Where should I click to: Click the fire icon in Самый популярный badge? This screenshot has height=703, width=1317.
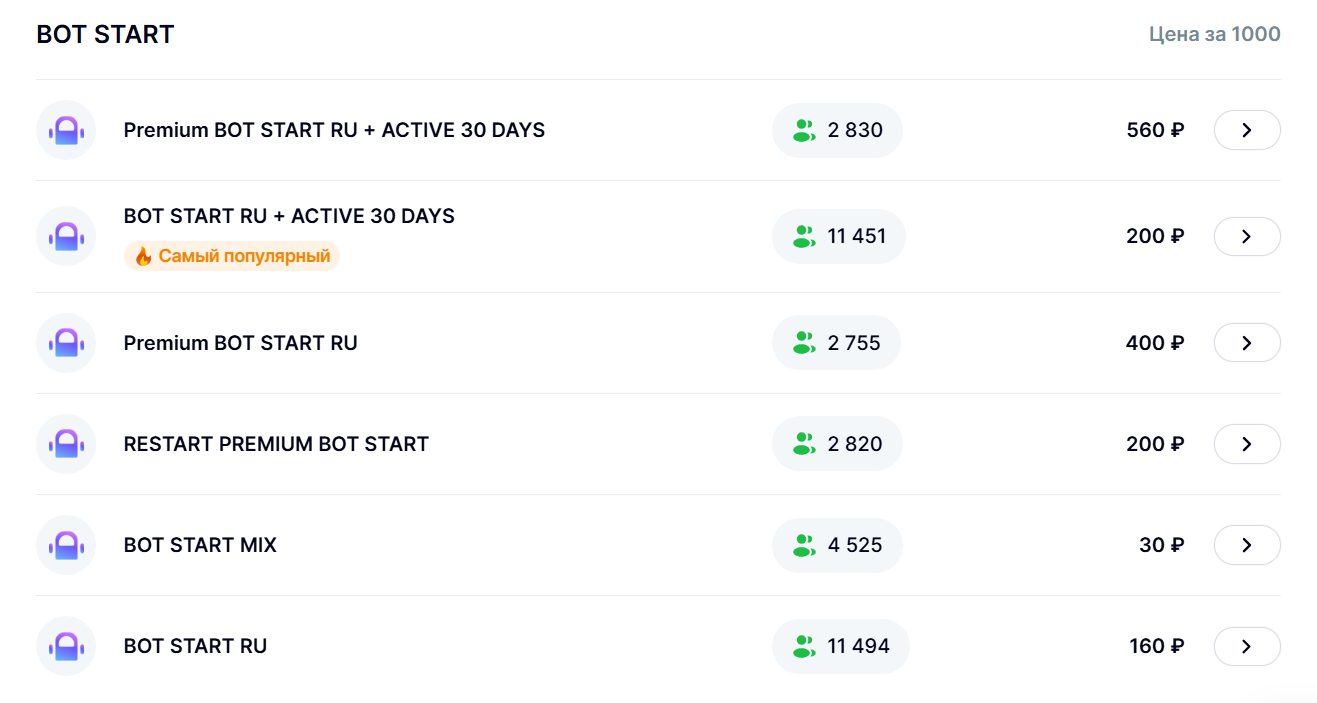pyautogui.click(x=143, y=257)
